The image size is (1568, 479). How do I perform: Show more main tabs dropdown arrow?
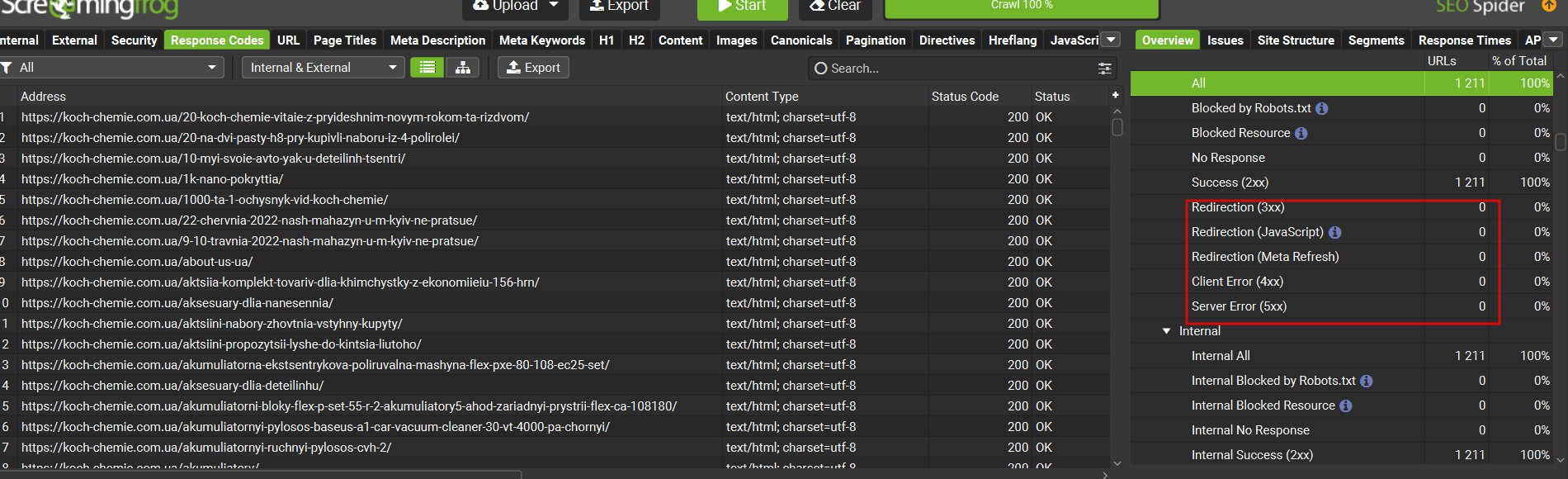(1112, 40)
